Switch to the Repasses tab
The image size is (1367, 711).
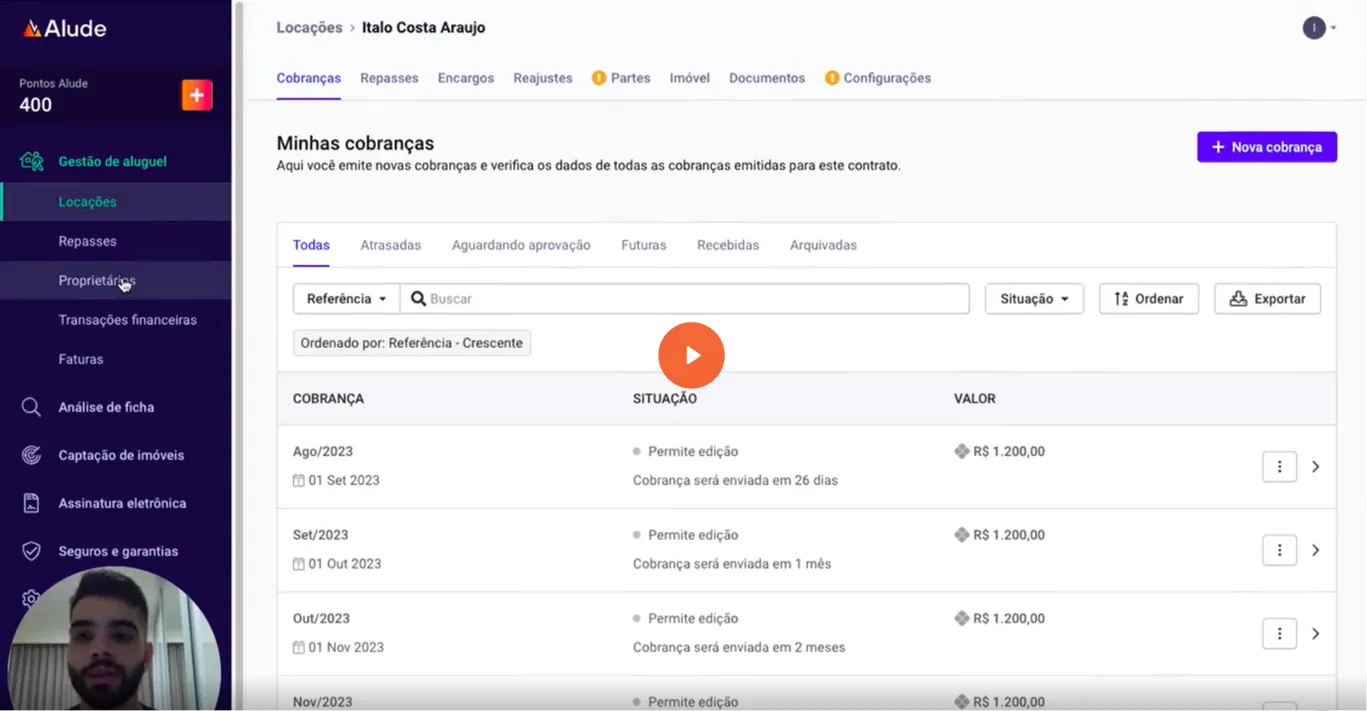pos(389,78)
